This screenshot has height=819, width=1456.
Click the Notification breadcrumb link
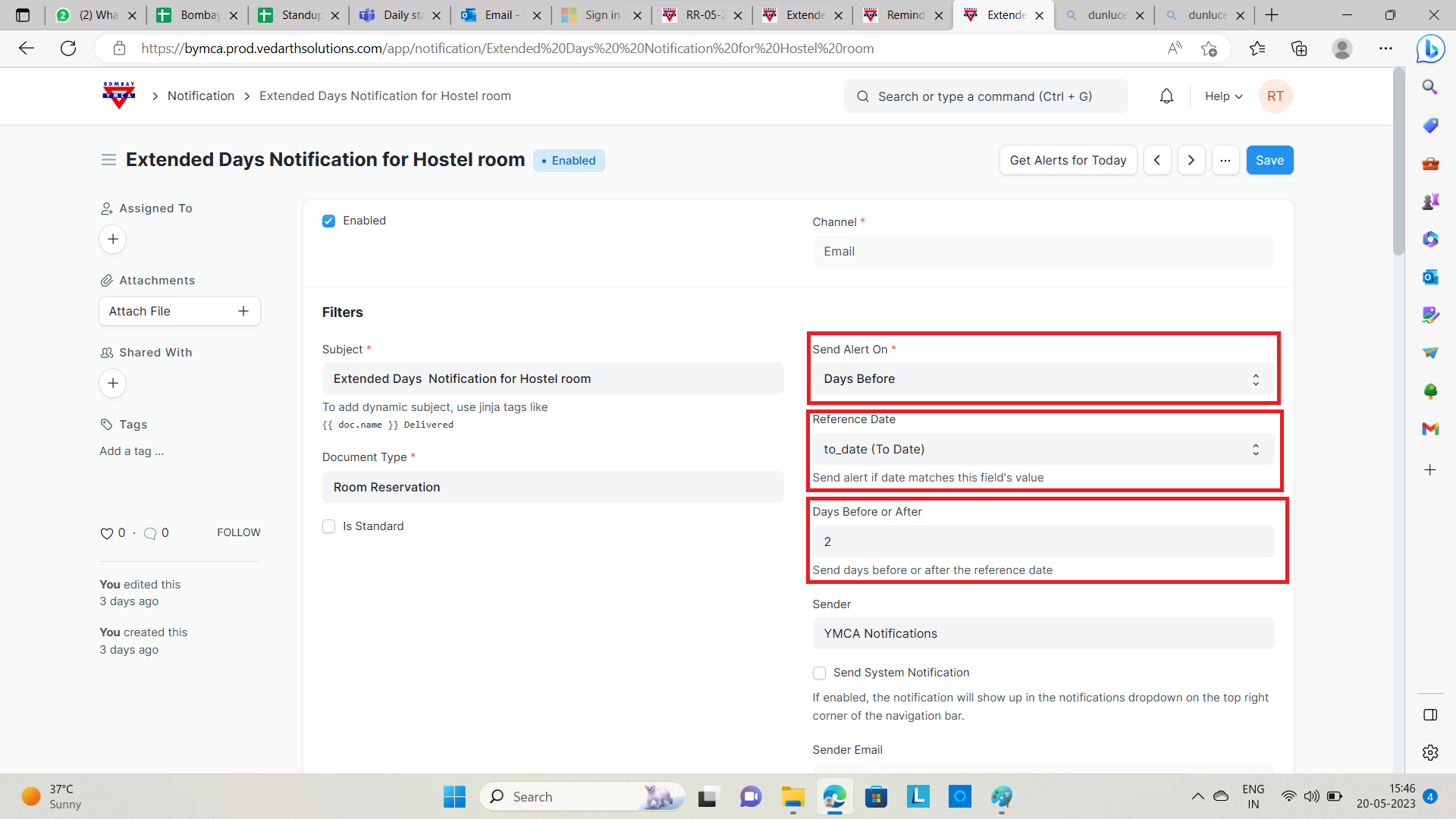(x=201, y=96)
